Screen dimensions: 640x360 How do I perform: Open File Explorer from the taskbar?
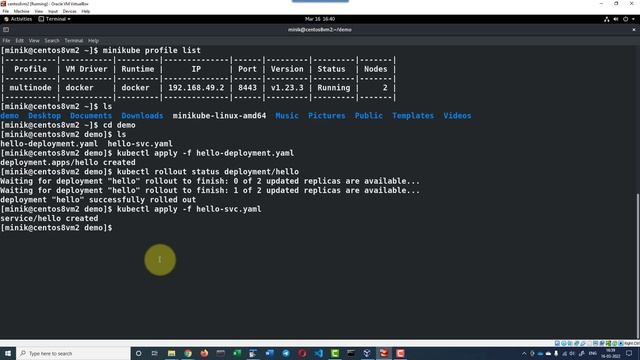tap(171, 353)
